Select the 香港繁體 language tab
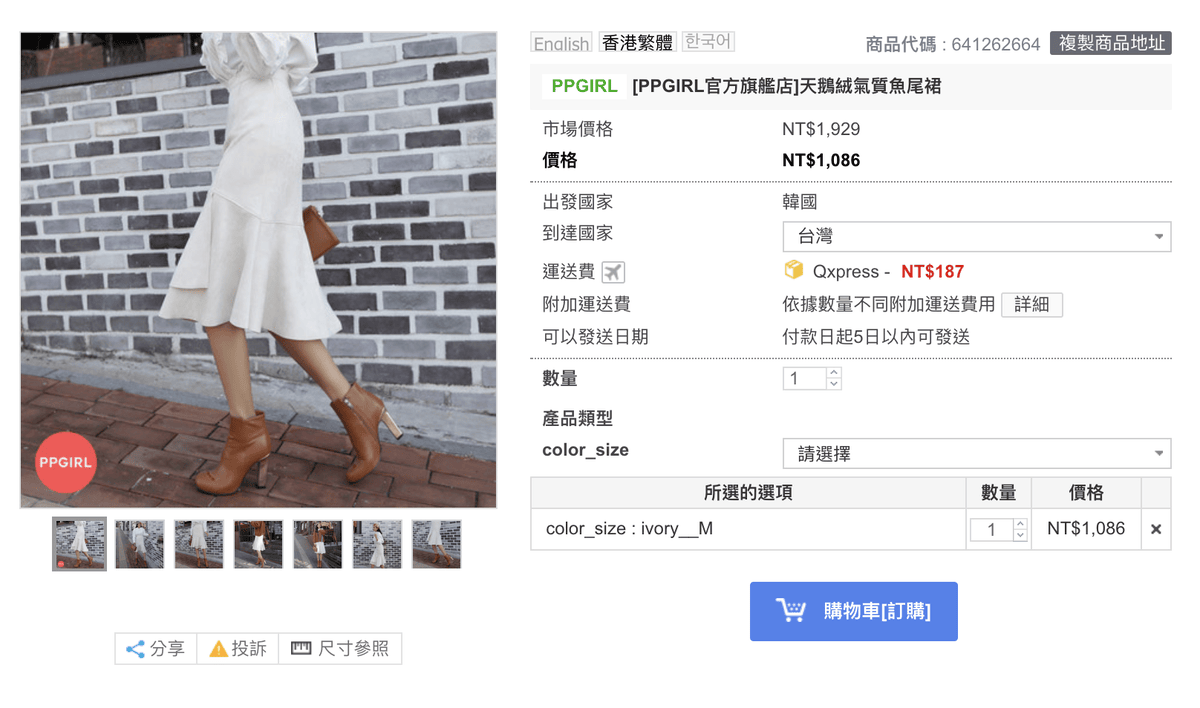 point(638,43)
